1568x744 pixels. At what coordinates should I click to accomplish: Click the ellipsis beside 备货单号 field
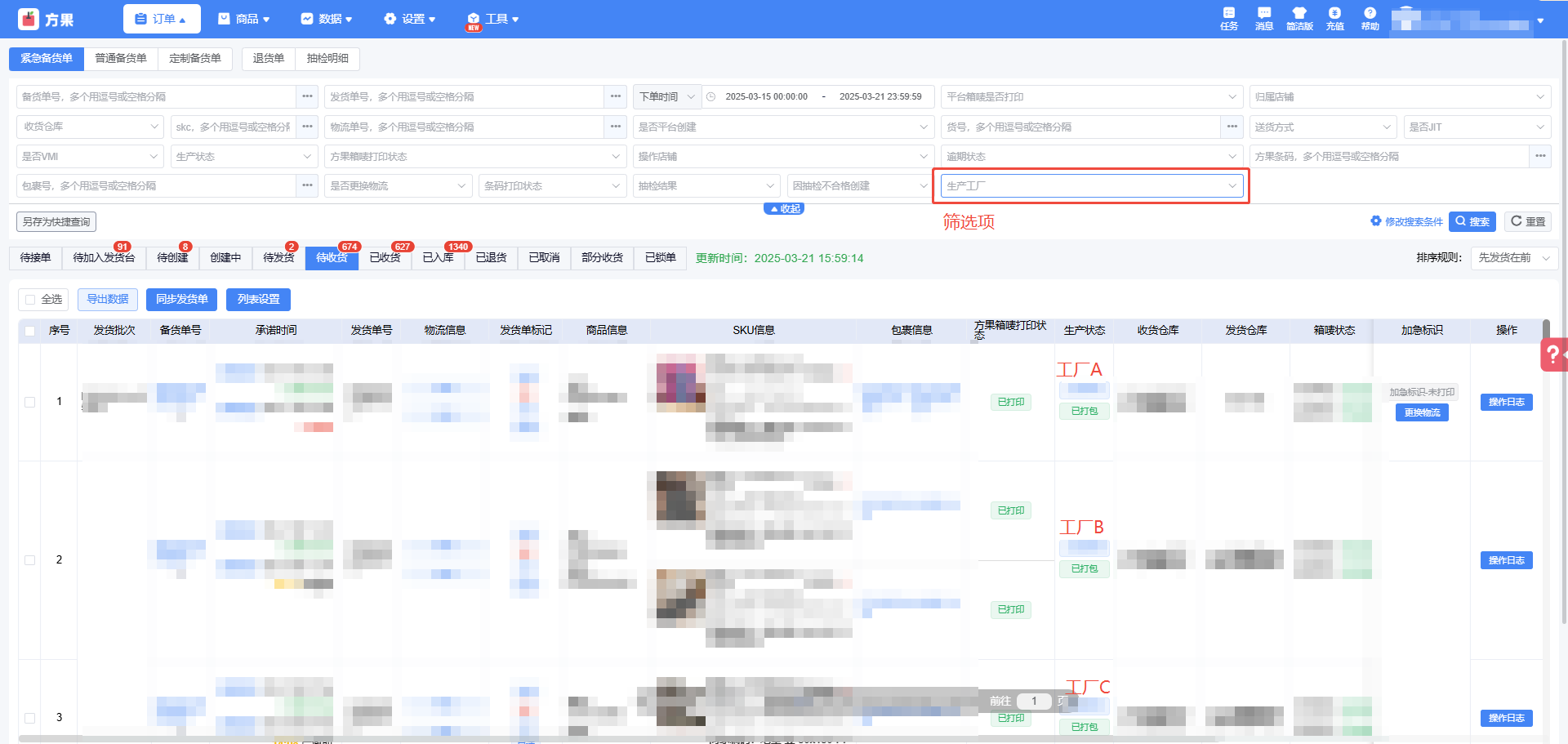307,96
